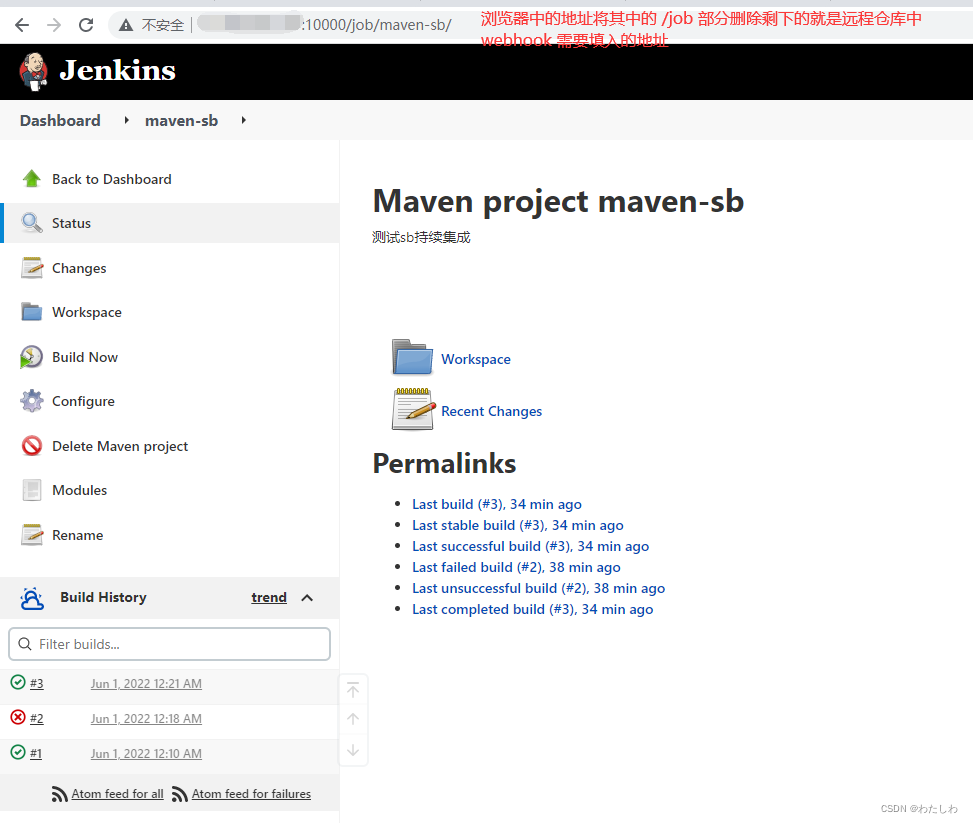Click the Jenkins butler logo
The height and width of the screenshot is (823, 973).
coord(34,71)
